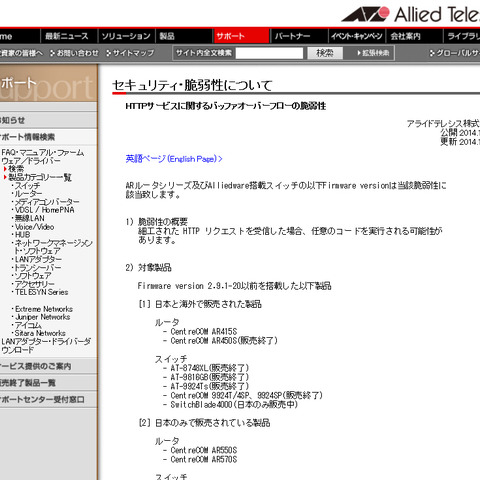Open the 会社案内 menu tab
Image resolution: width=480 pixels, height=480 pixels.
[414, 36]
